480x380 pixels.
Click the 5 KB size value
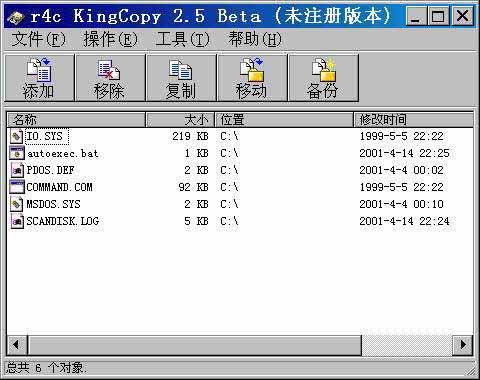point(196,221)
